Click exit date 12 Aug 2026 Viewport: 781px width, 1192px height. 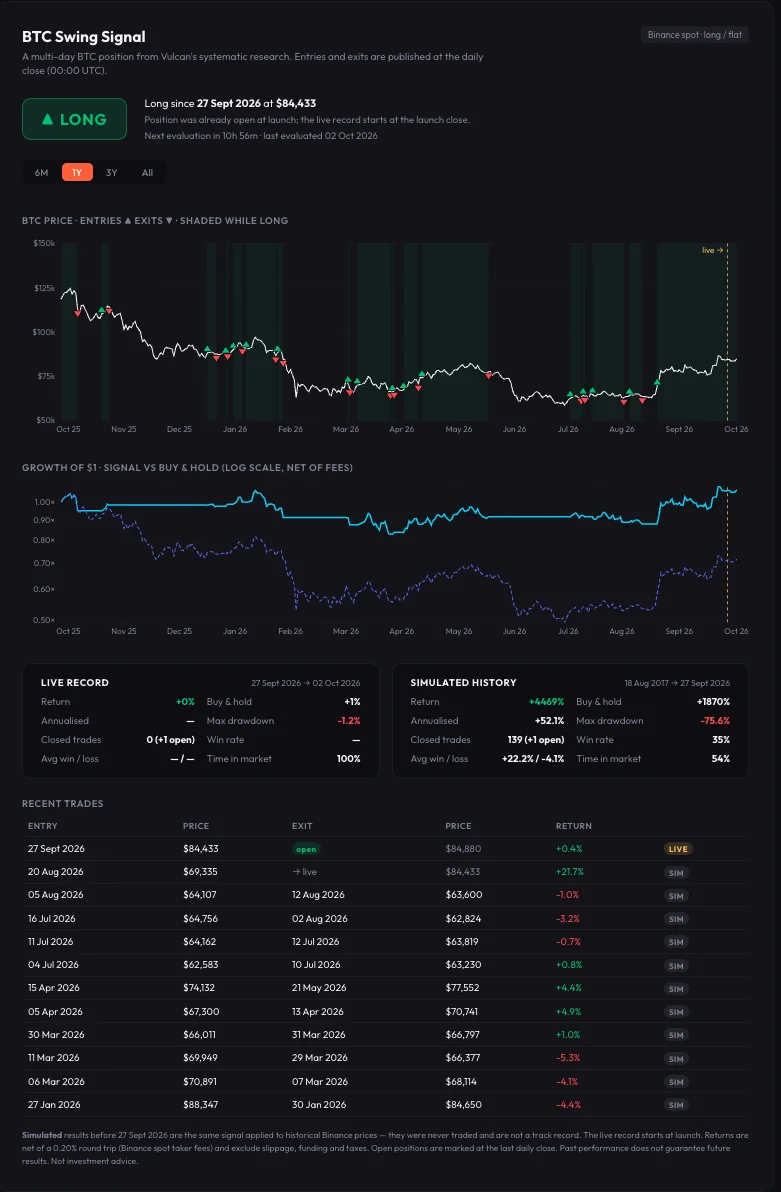coord(318,895)
